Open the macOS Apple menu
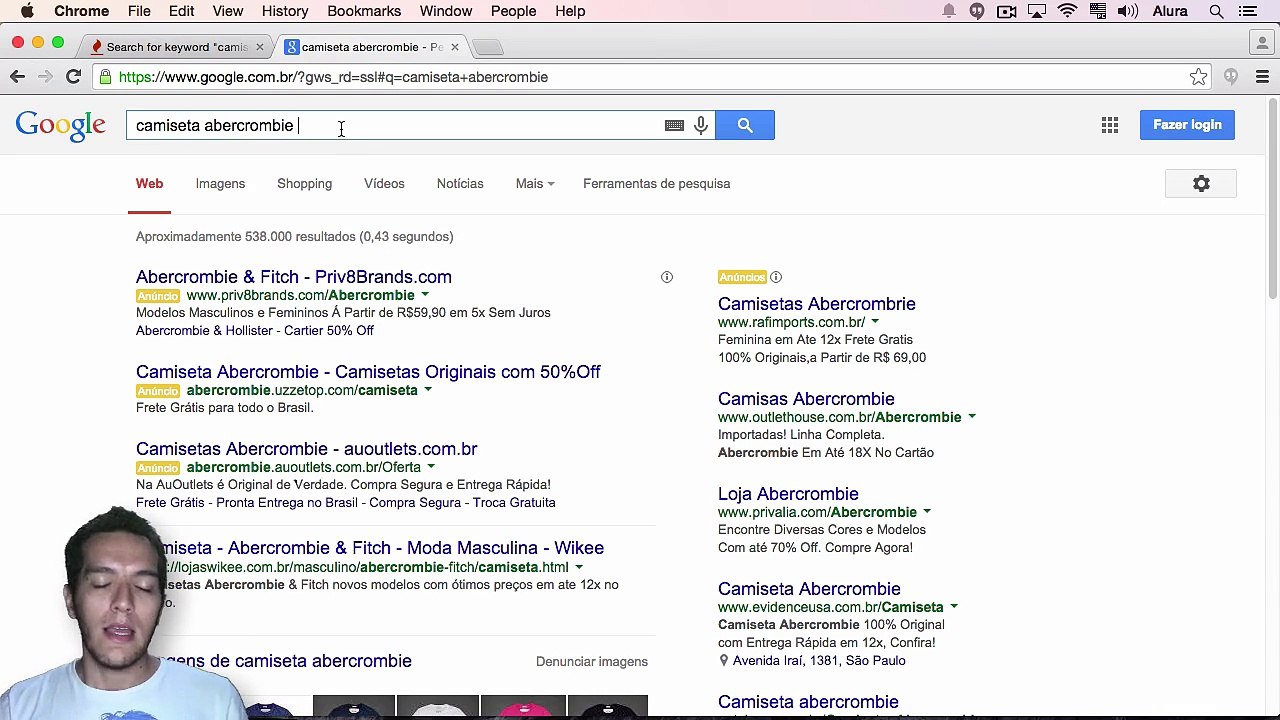The width and height of the screenshot is (1280, 720). [x=27, y=11]
